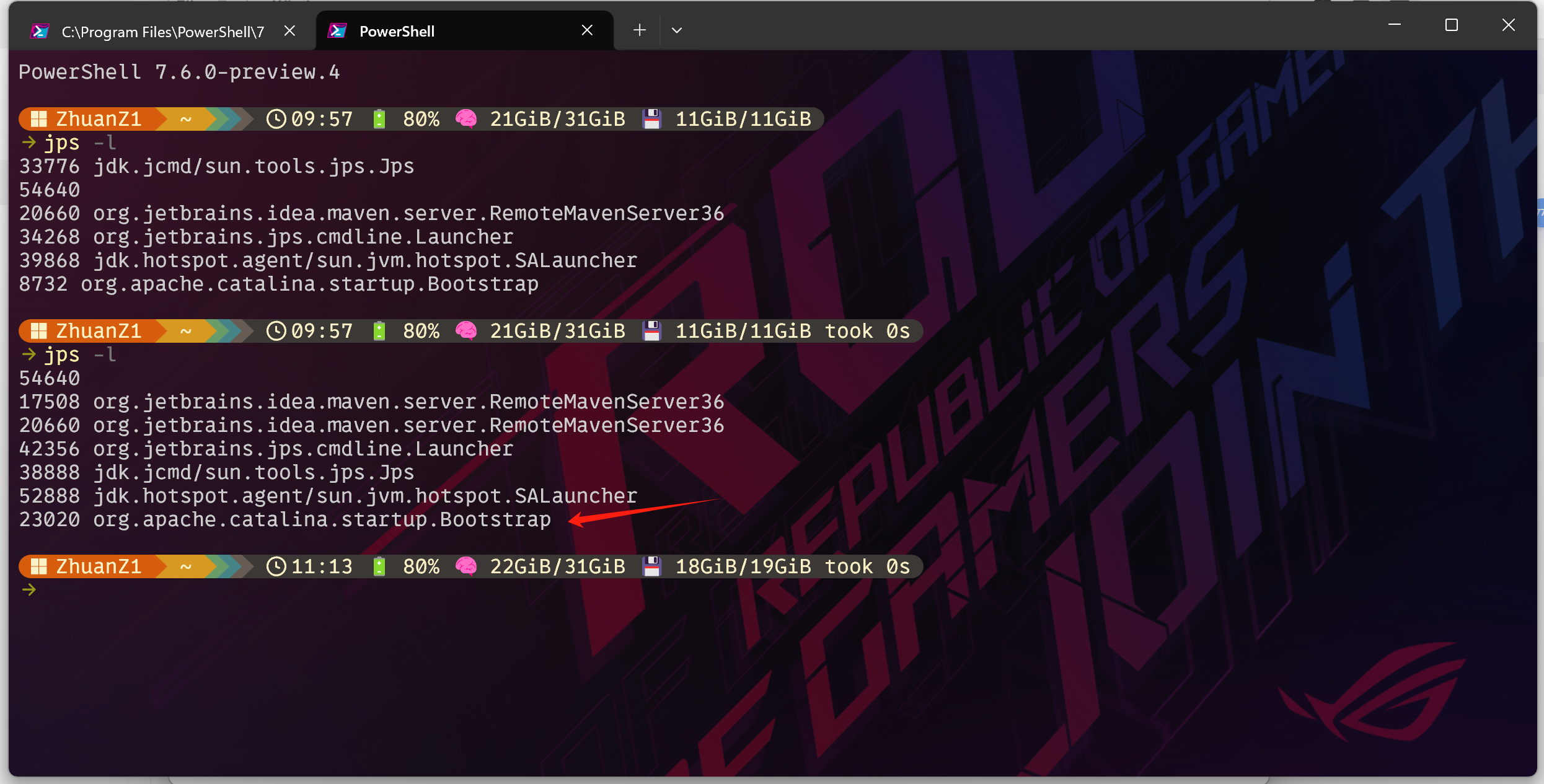Click the clock icon beside 11:13
1544x784 pixels.
(276, 566)
